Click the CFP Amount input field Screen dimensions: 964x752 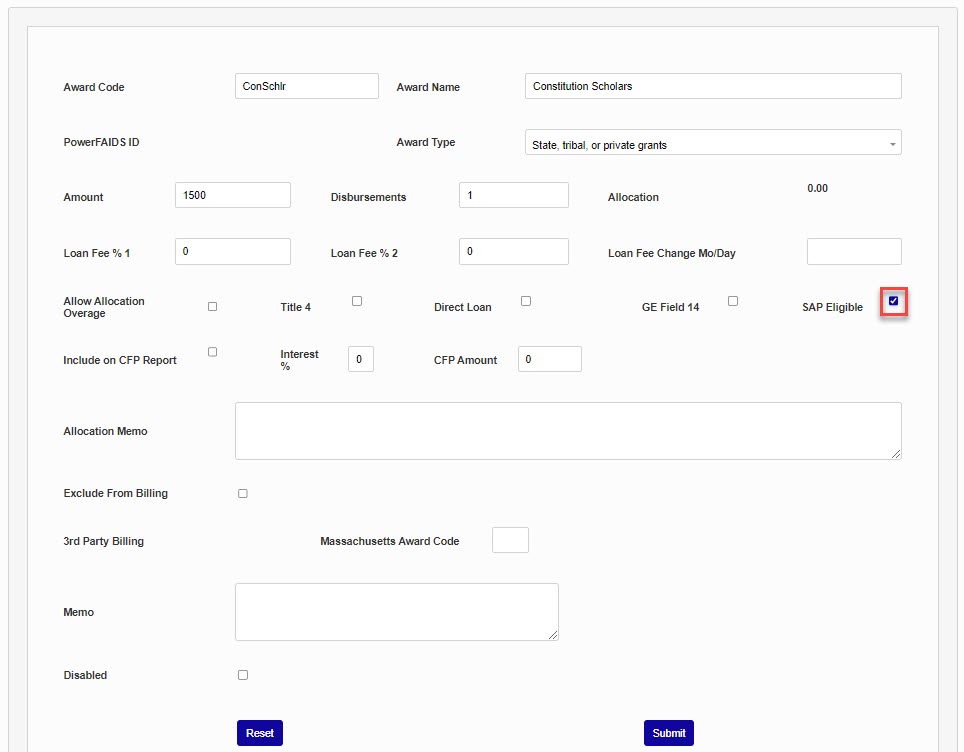click(549, 360)
